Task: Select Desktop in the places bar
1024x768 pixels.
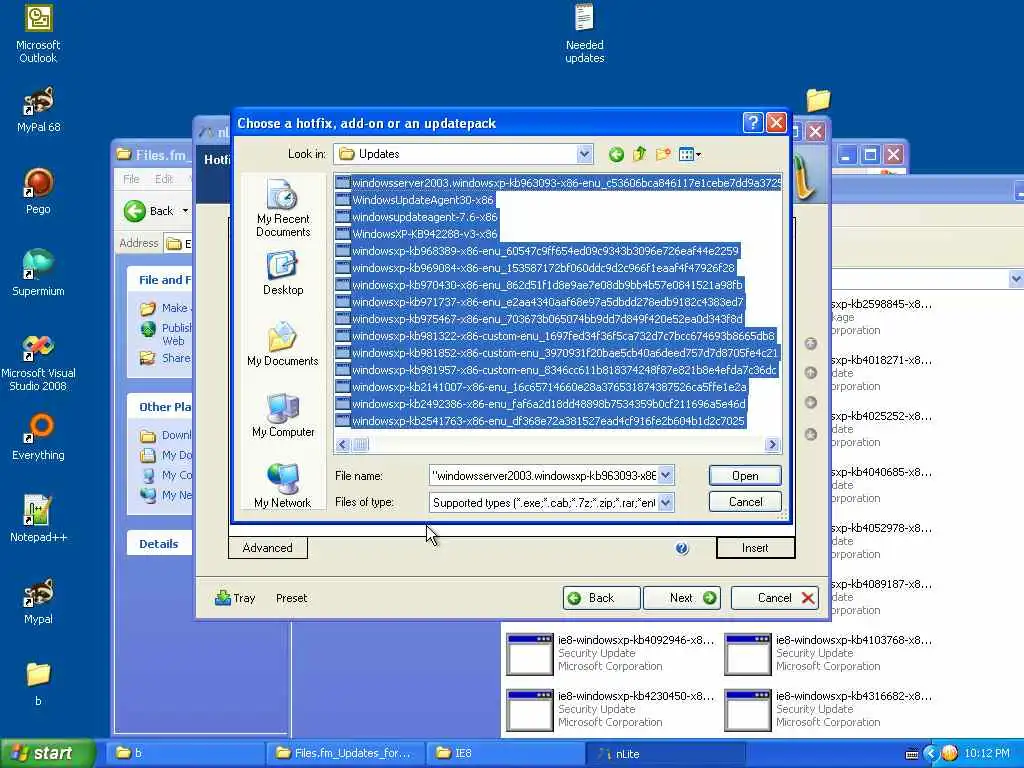Action: pos(283,273)
